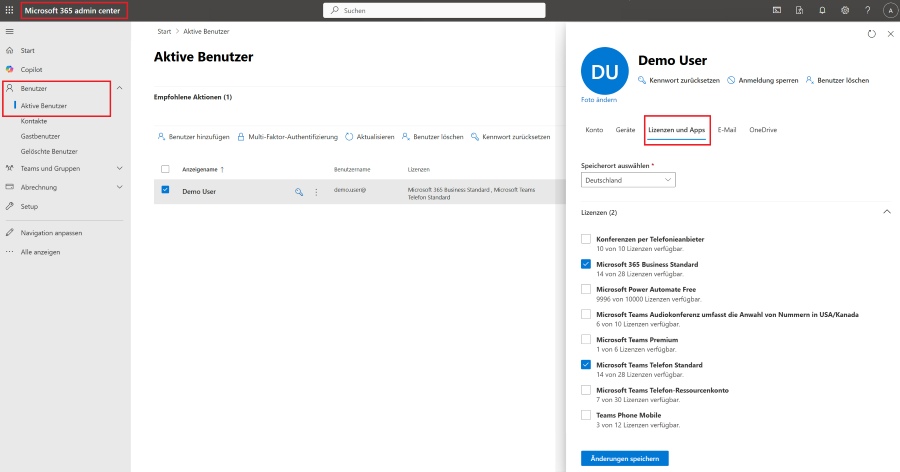Open the Cloud Shell icon in header
900x472 pixels.
(x=777, y=10)
